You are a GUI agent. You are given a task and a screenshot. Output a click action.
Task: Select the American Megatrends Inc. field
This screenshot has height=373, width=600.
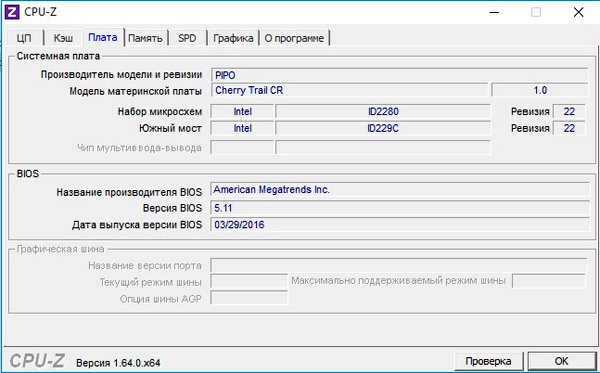(400, 189)
